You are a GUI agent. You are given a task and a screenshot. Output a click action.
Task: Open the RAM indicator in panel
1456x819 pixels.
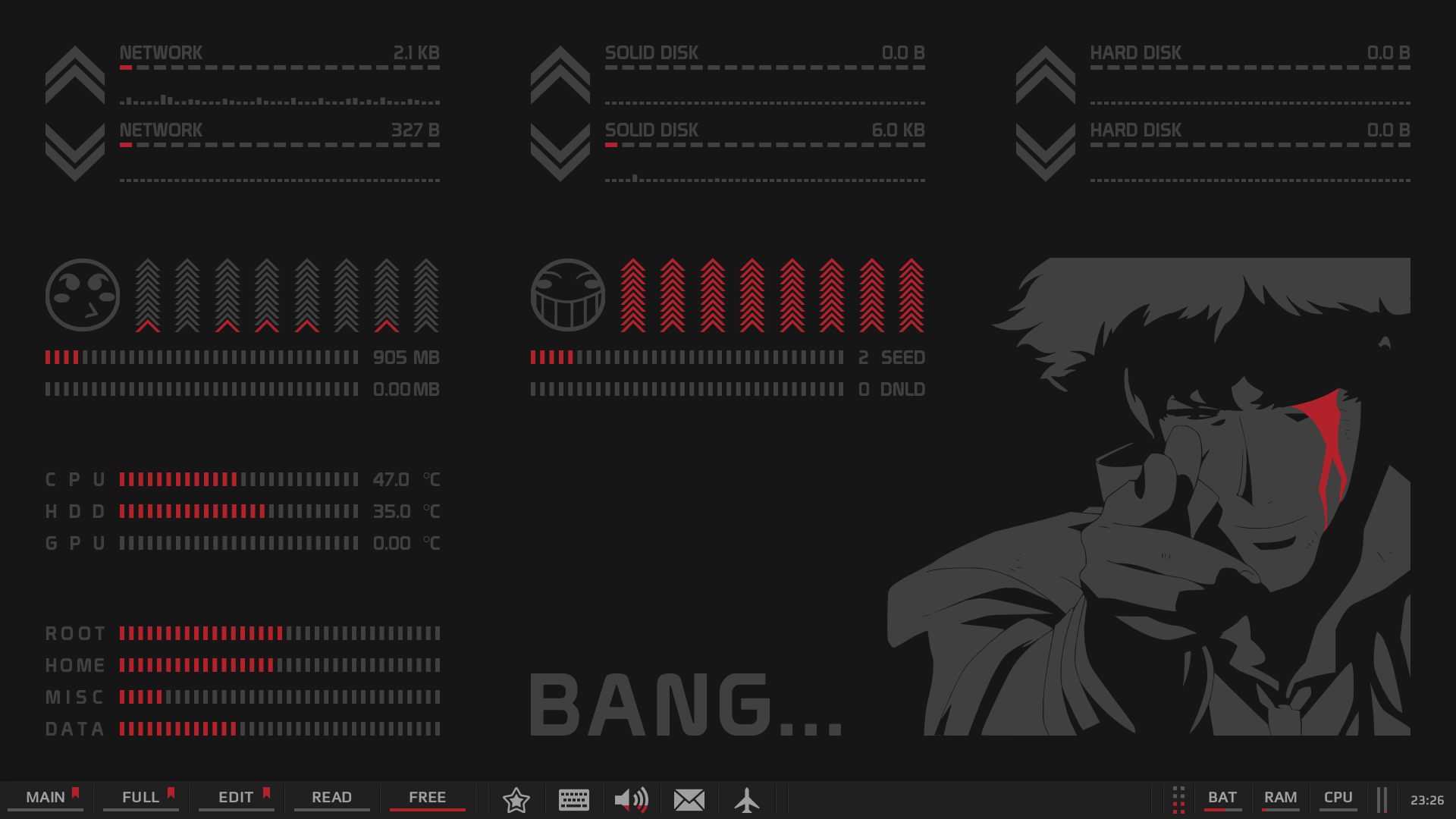tap(1281, 799)
